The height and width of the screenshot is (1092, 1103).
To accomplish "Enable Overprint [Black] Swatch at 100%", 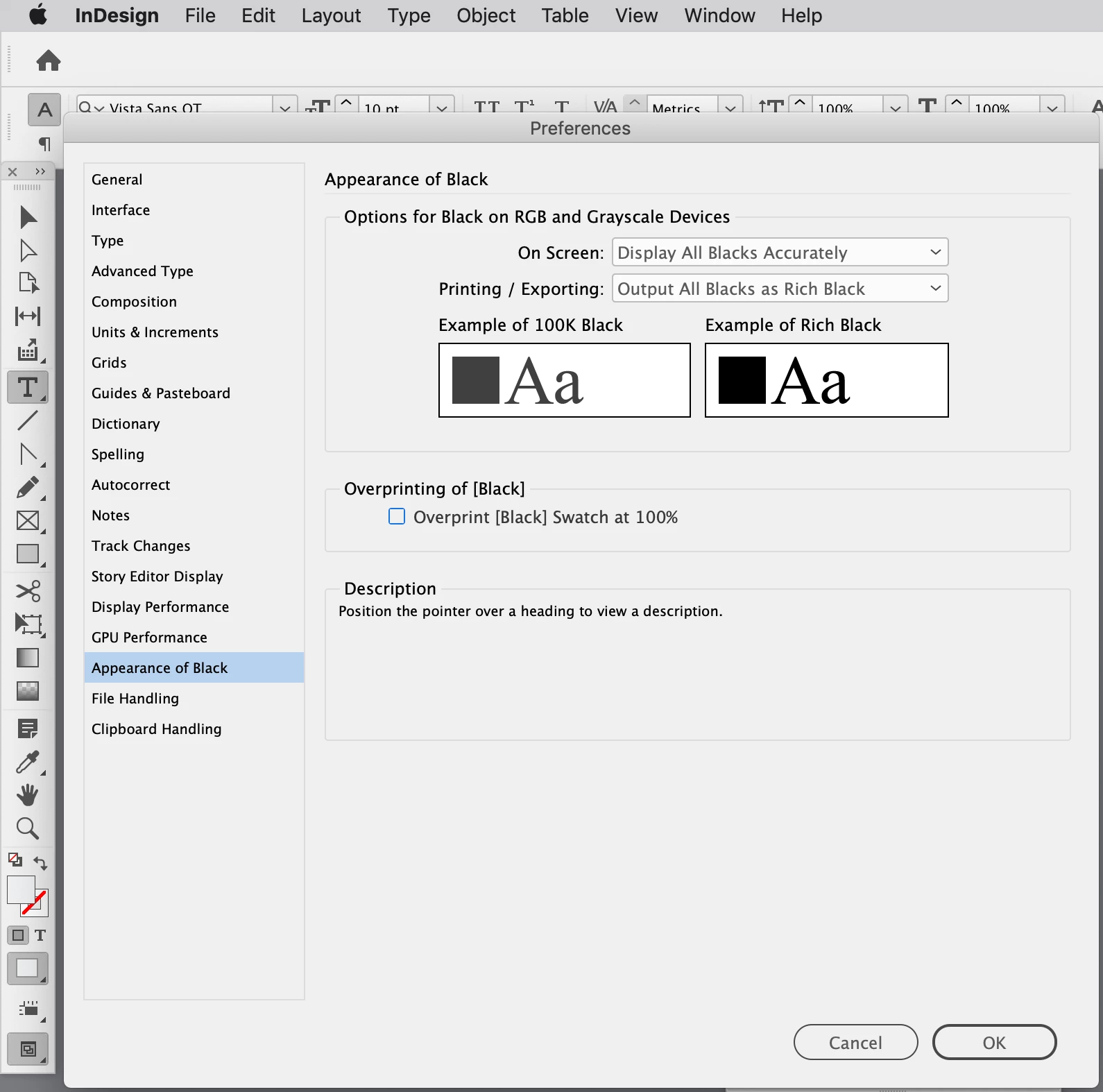I will point(397,517).
